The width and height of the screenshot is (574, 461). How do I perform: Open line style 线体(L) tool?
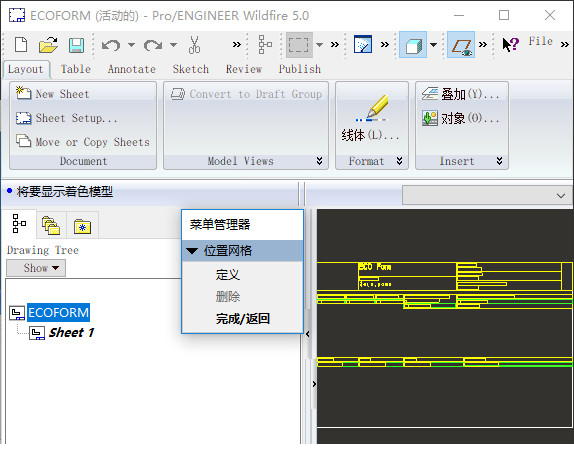coord(370,118)
